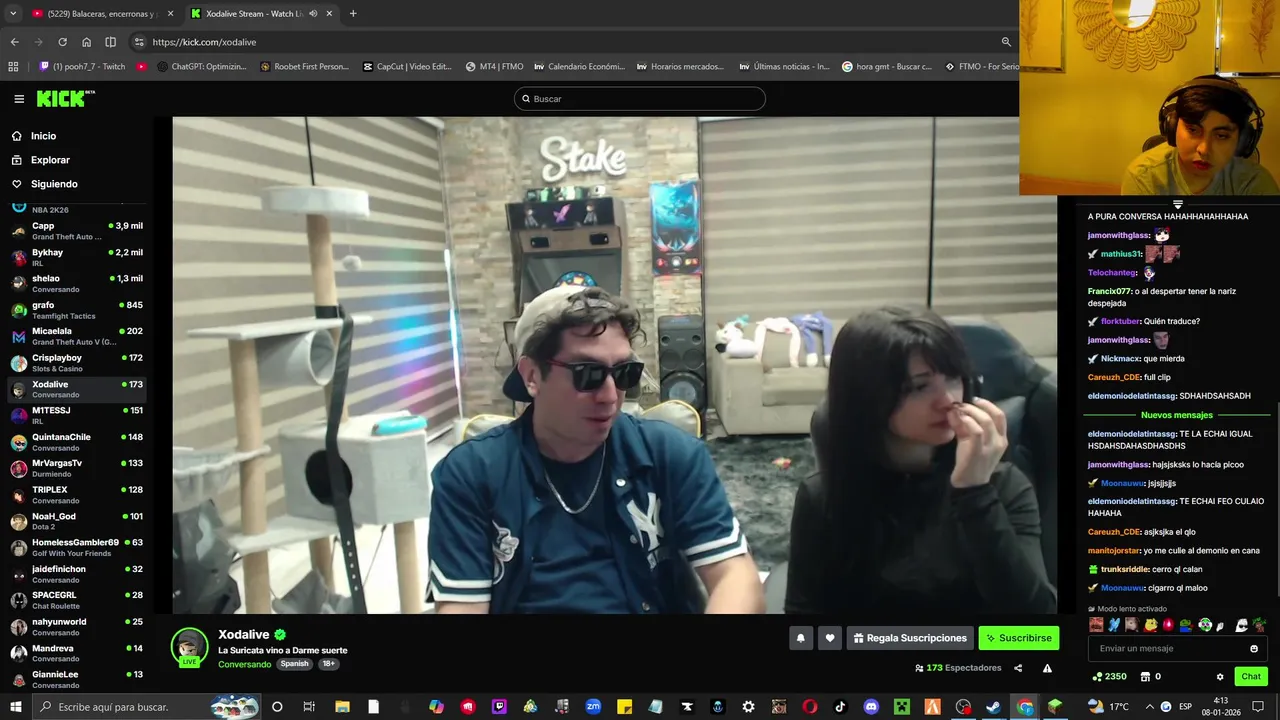This screenshot has height=720, width=1280.
Task: Open QuintanaChile's channel in sidebar
Action: [x=78, y=442]
